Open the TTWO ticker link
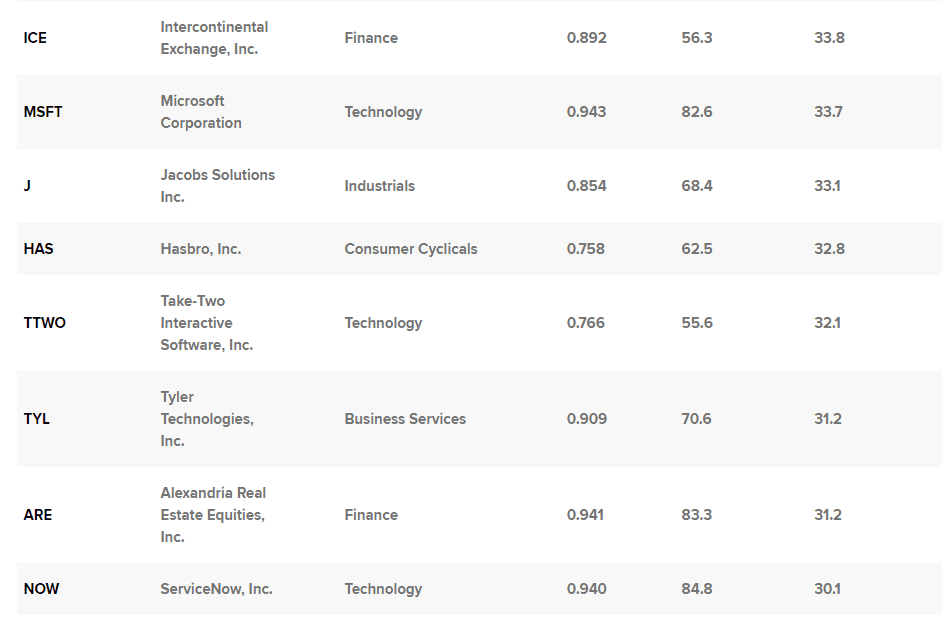The height and width of the screenshot is (618, 946). [44, 323]
